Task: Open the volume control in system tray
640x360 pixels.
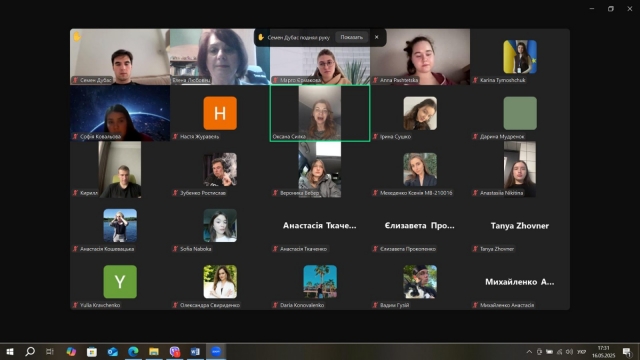Action: (x=569, y=351)
